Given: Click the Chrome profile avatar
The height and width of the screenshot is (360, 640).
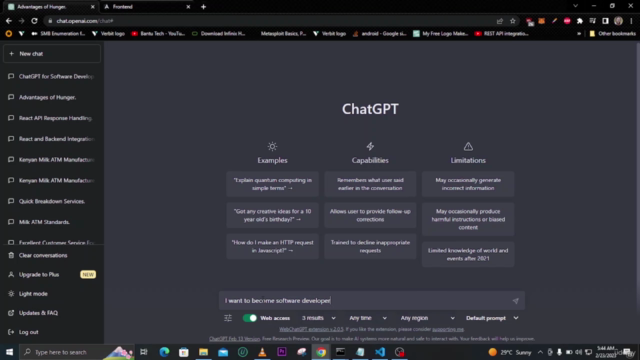Looking at the screenshot, I should (x=618, y=21).
